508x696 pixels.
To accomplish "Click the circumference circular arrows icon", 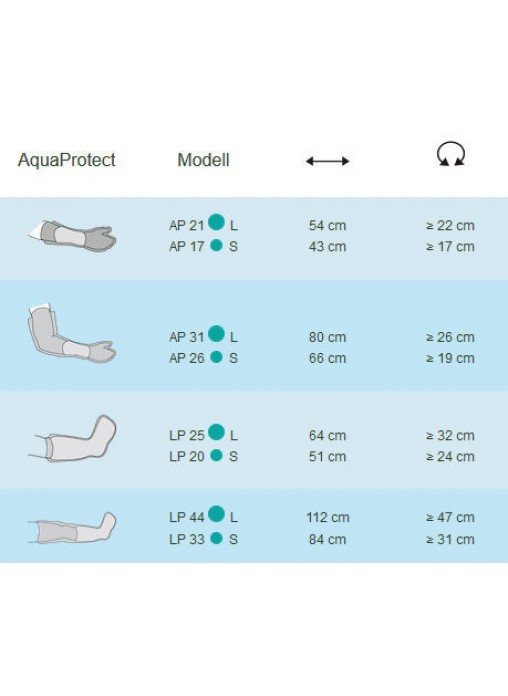I will 450,154.
